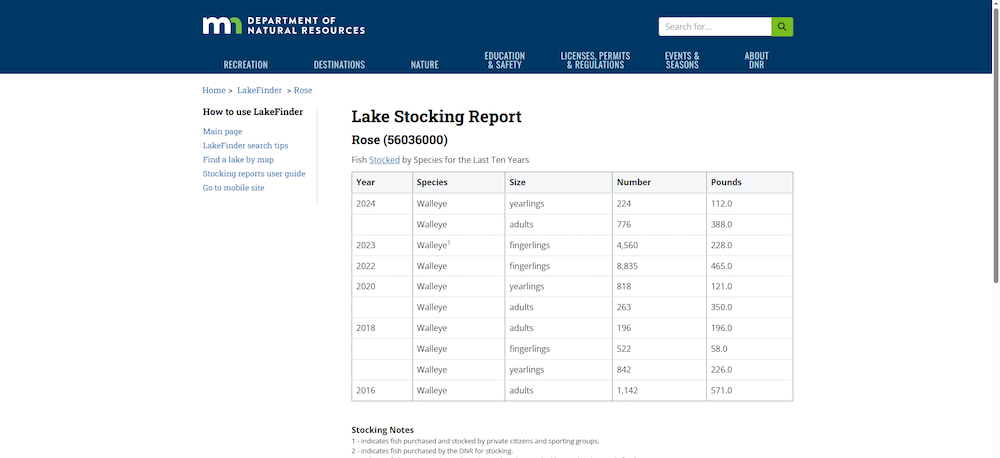Click the green search magnifier button

click(x=782, y=27)
